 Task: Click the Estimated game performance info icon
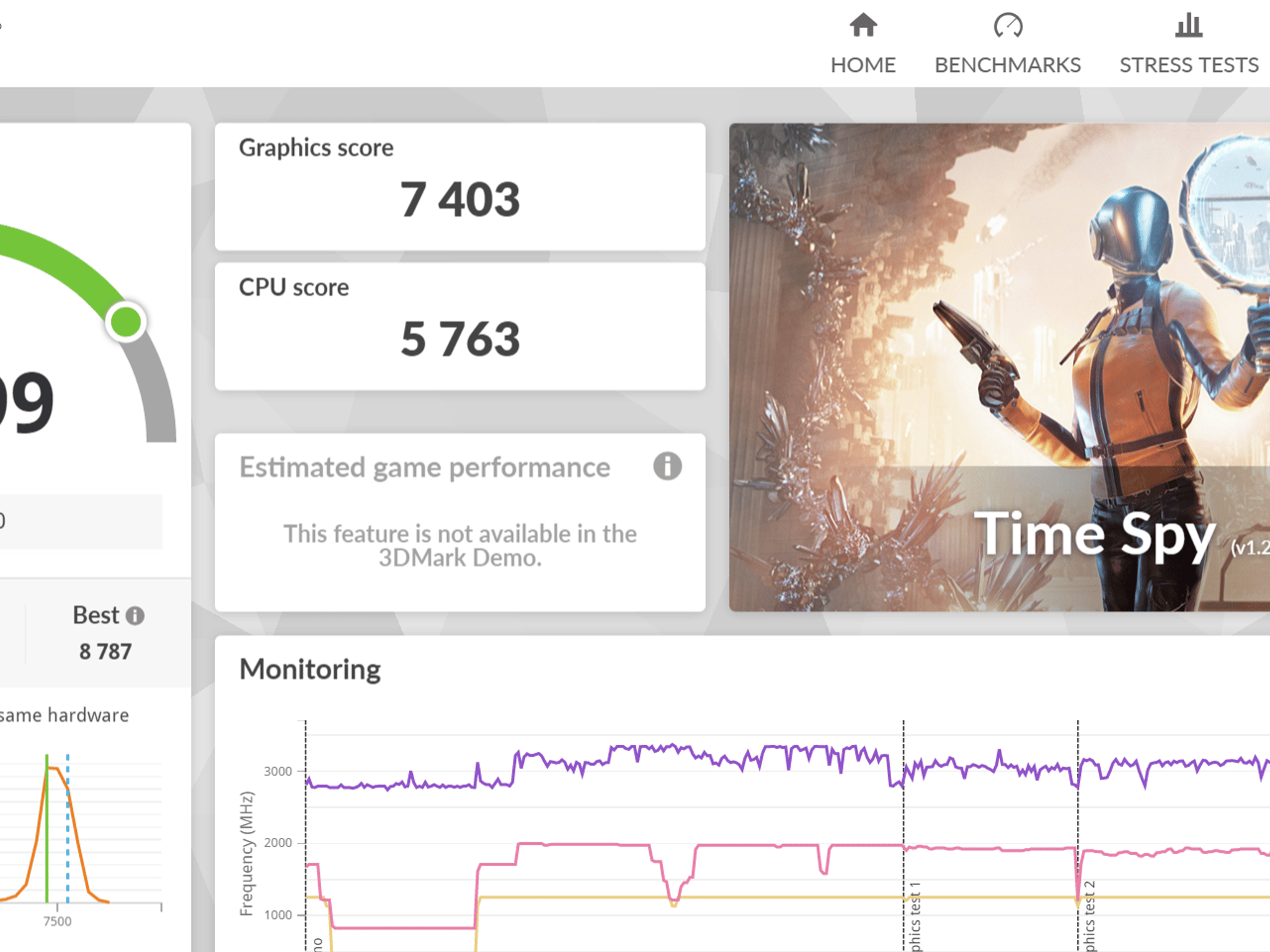coord(667,466)
